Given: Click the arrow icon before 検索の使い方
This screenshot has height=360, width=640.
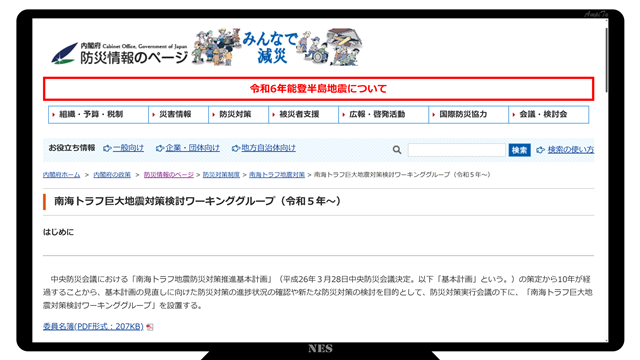Looking at the screenshot, I should coord(540,150).
